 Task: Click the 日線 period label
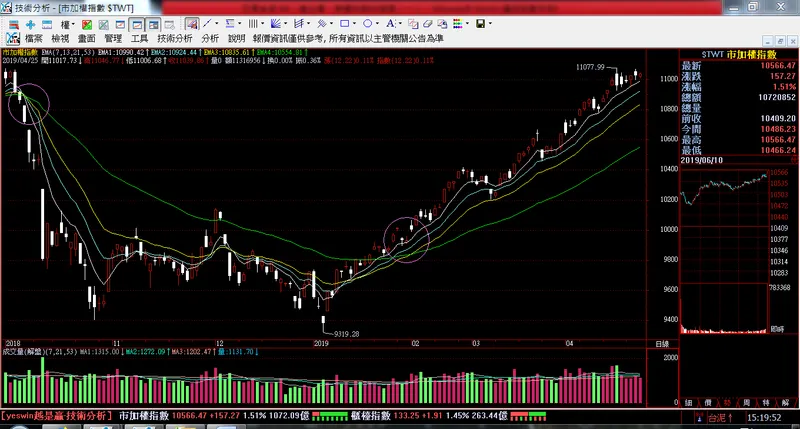click(662, 344)
